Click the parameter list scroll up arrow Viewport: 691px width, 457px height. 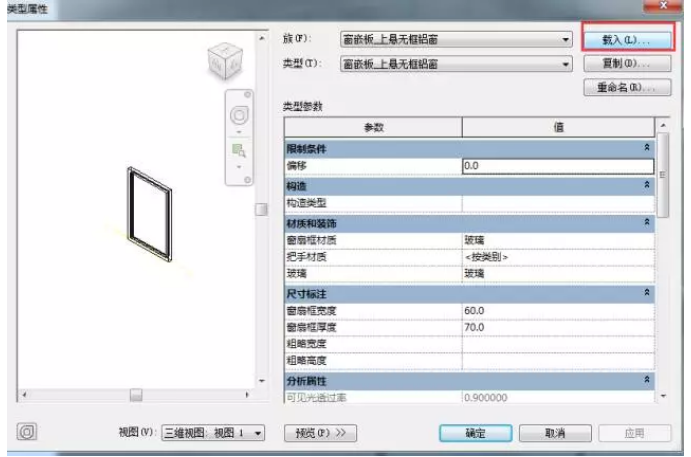pos(663,126)
